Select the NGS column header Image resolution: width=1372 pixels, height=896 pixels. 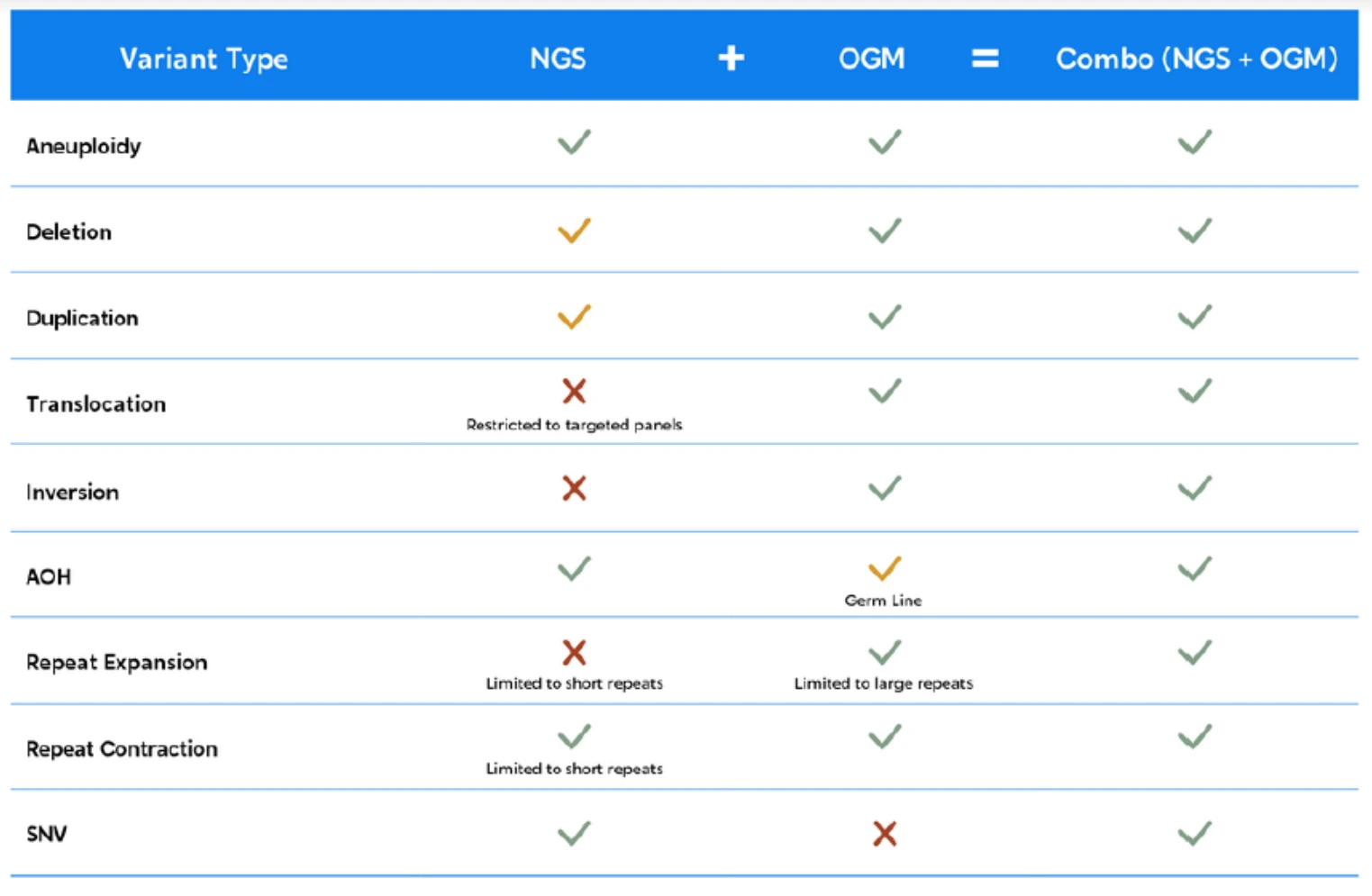558,59
